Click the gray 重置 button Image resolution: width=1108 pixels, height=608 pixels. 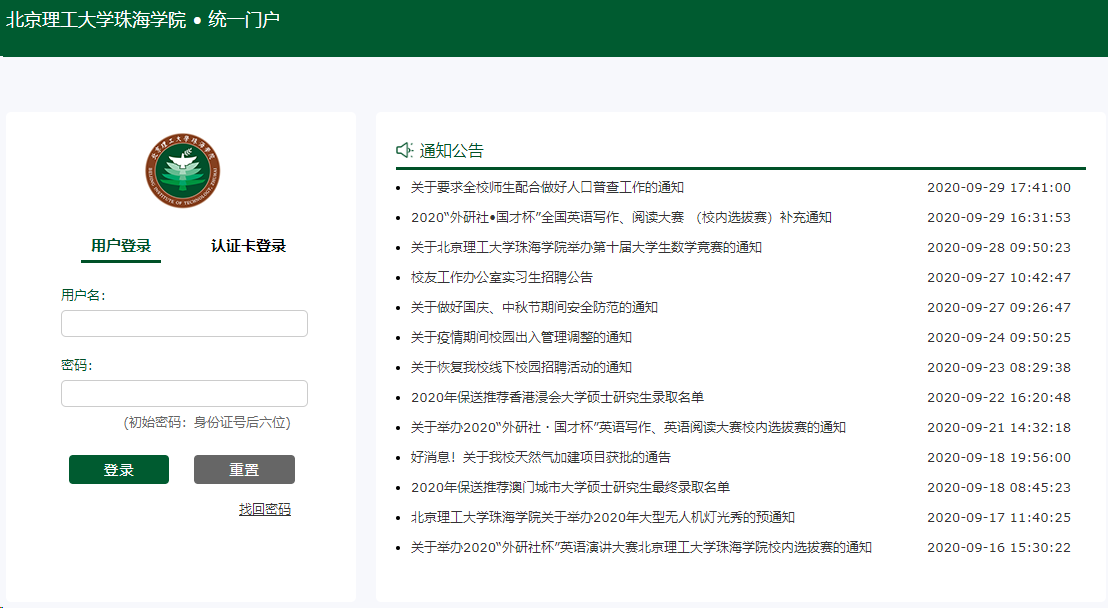click(x=244, y=469)
